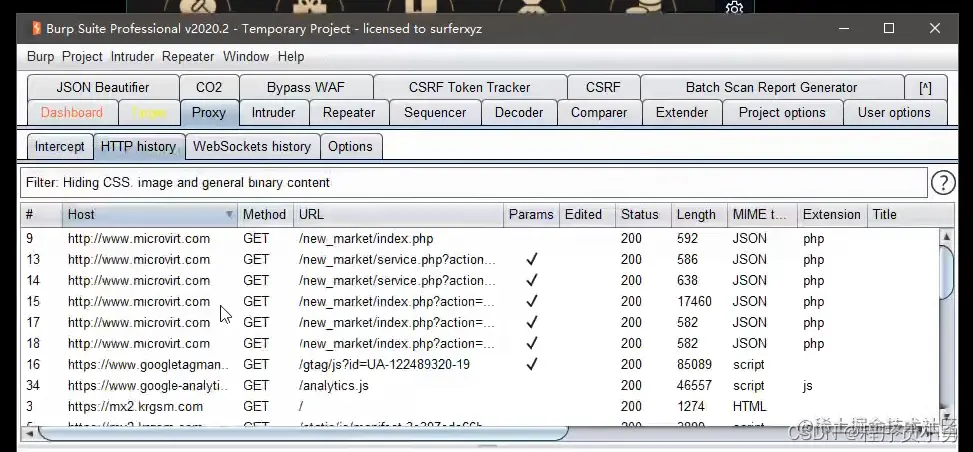Click the vertical scrollbar of history table
The height and width of the screenshot is (452, 973).
(x=947, y=272)
